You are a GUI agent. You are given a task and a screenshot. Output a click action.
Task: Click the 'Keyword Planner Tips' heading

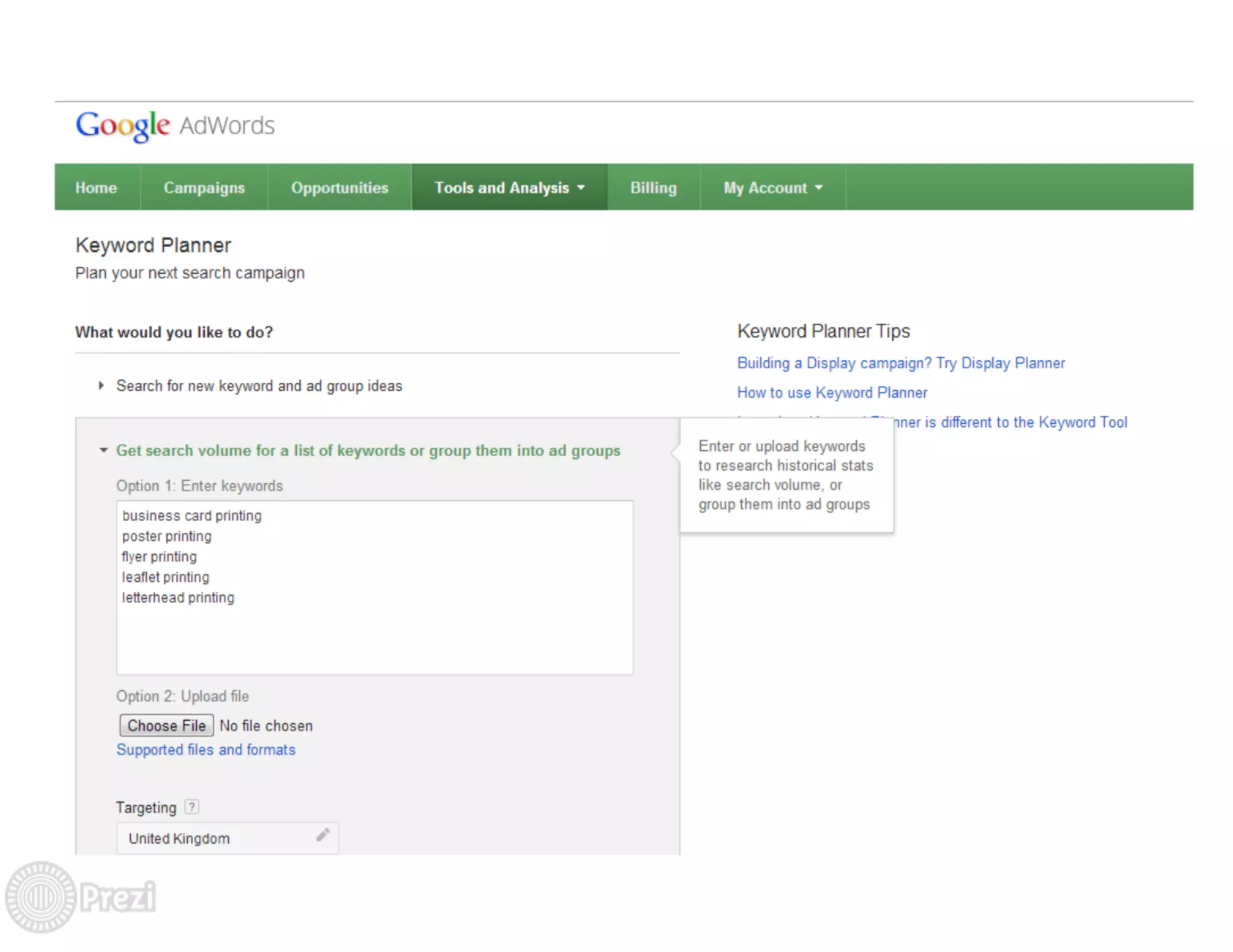pos(823,331)
